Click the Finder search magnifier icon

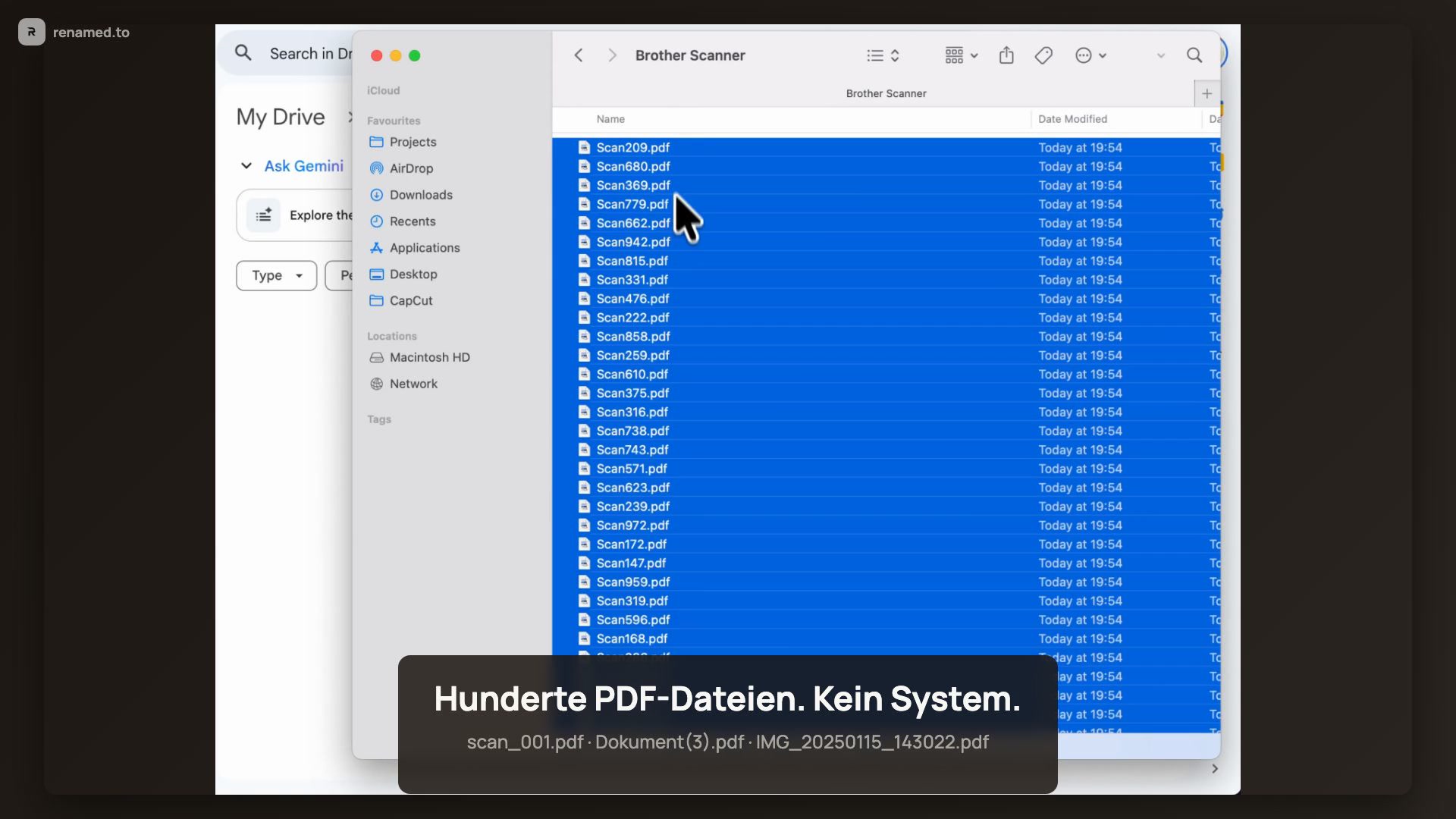(x=1194, y=55)
